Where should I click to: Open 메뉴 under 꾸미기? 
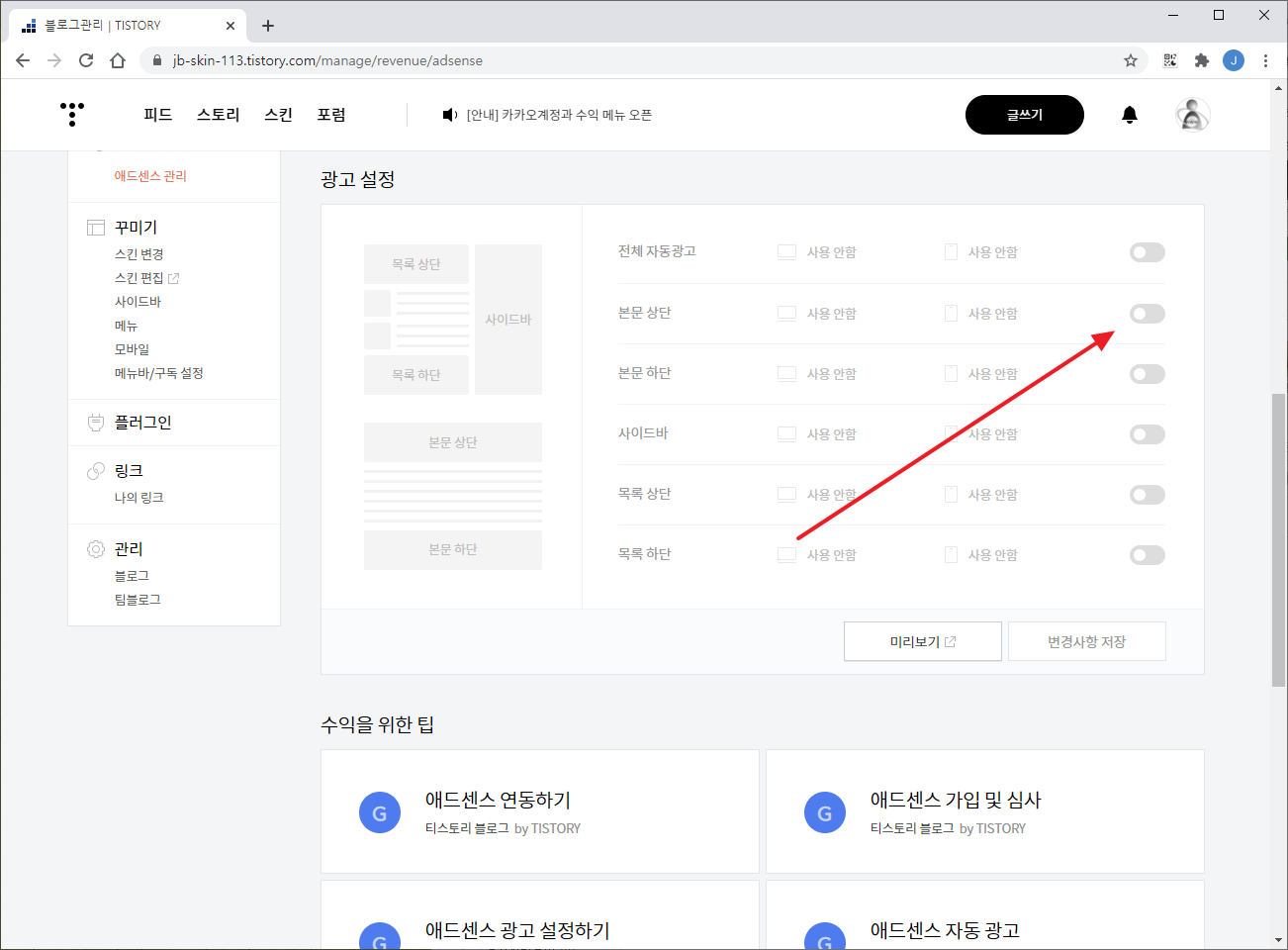pyautogui.click(x=126, y=326)
